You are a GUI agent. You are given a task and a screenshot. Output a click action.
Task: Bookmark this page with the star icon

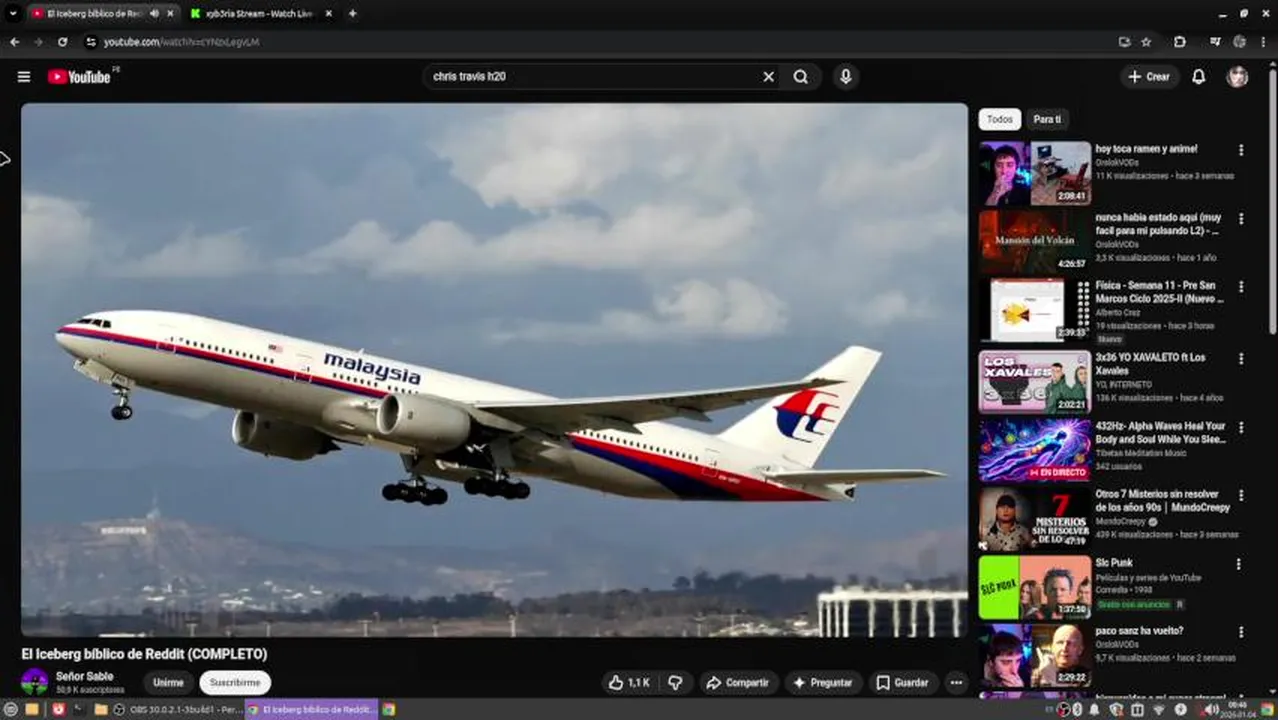click(x=1146, y=42)
